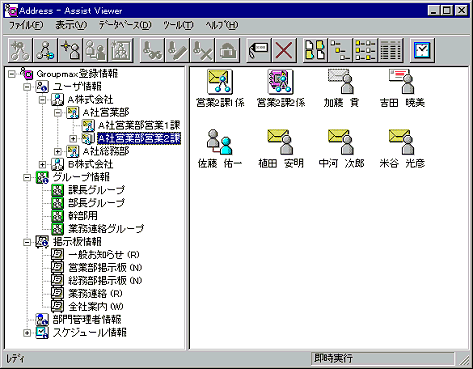473x369 pixels.
Task: Click the greyed house toolbar icon
Action: pos(228,50)
